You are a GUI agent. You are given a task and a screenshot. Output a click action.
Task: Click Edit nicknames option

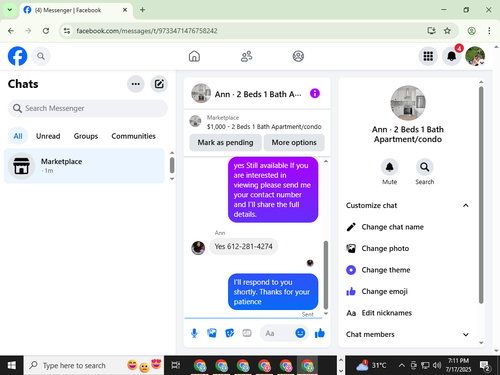point(408,313)
